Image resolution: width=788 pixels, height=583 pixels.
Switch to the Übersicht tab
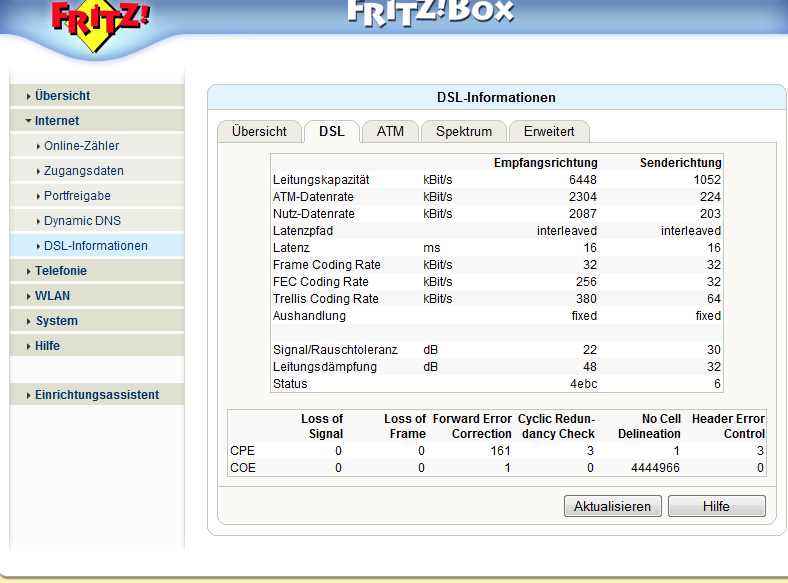coord(259,132)
